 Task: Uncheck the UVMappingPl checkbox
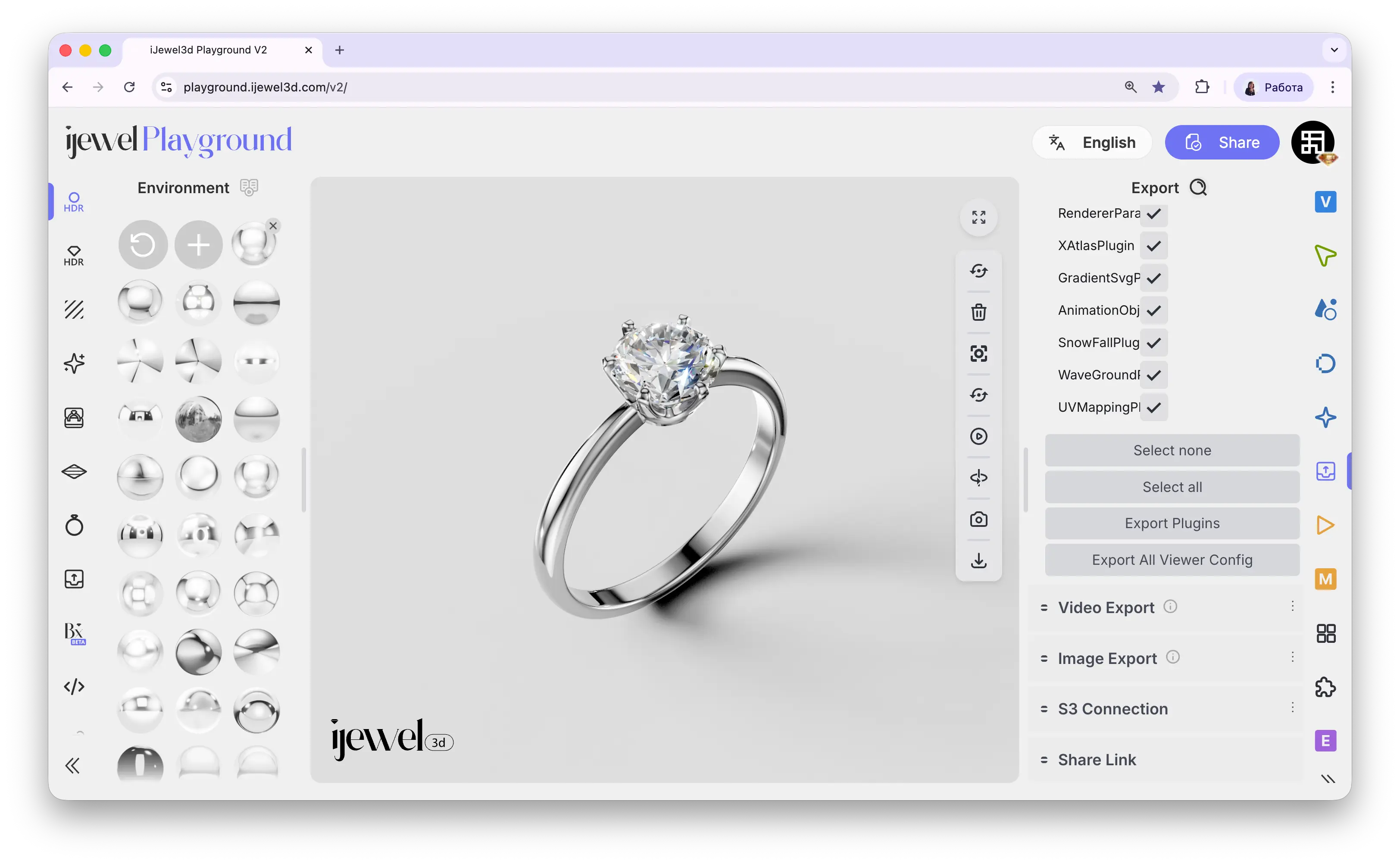1154,407
